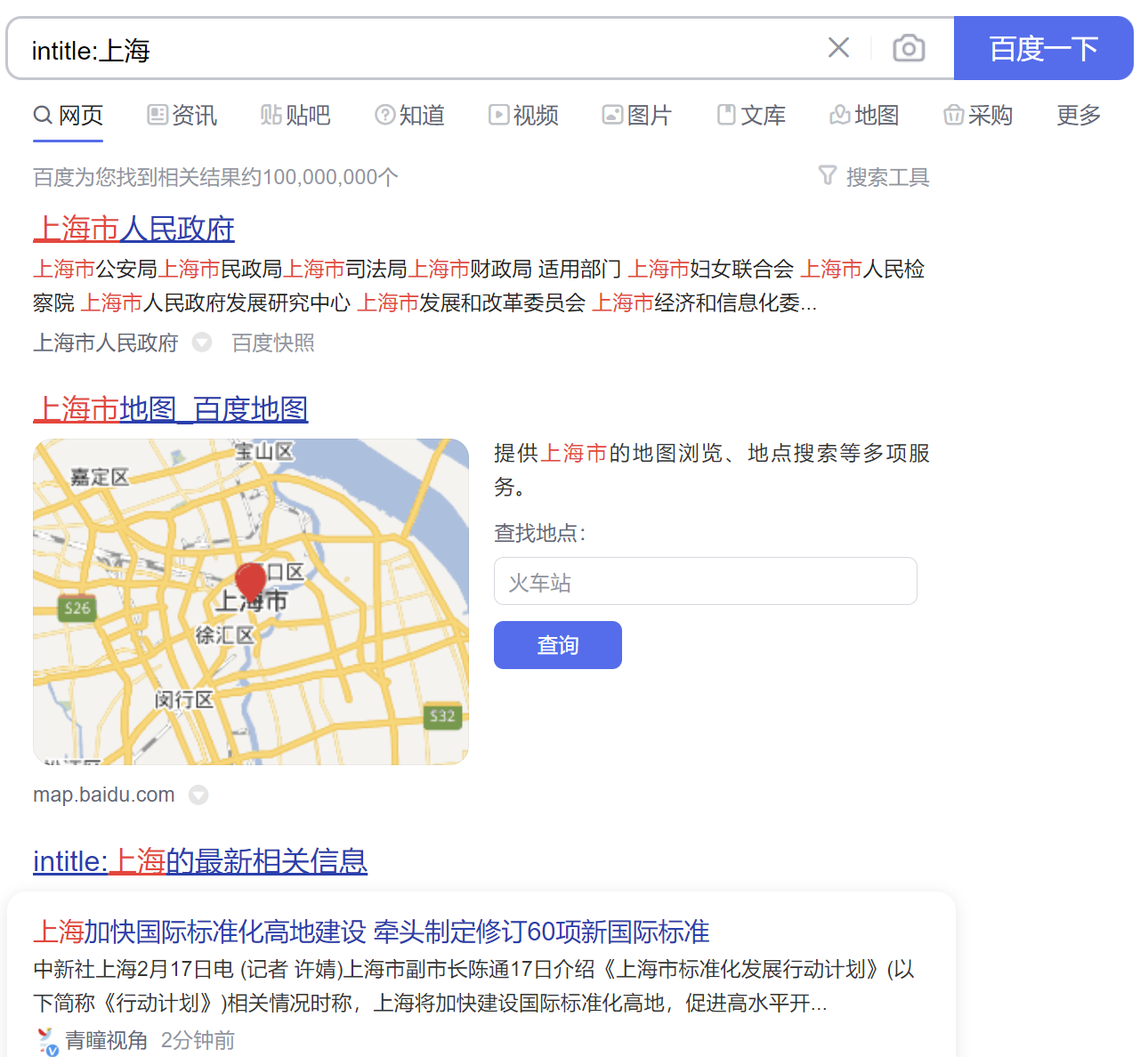This screenshot has height=1057, width=1148.
Task: Click the map.baidu.com source URL
Action: coord(104,795)
